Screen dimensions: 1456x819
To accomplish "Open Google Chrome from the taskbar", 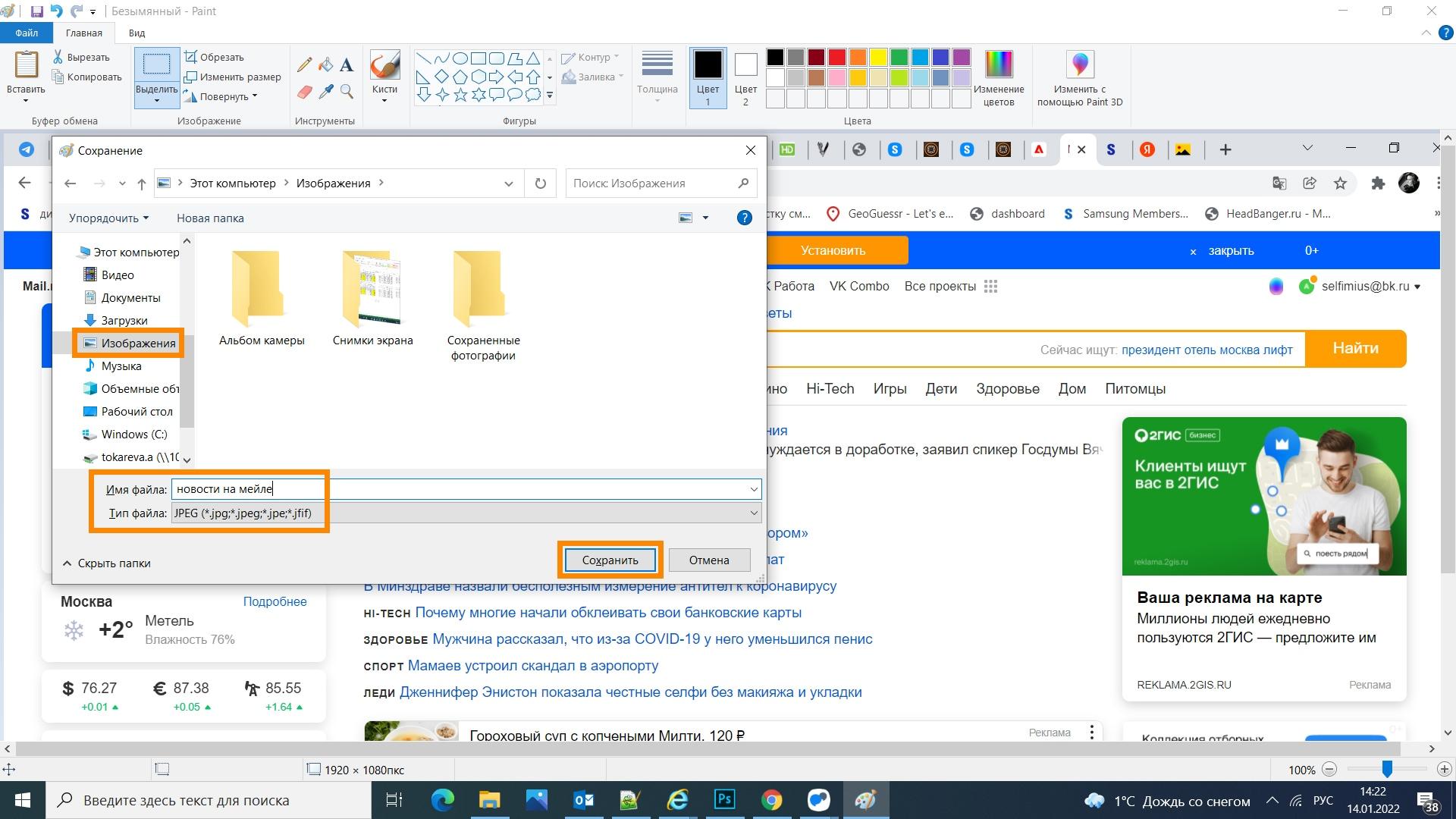I will [772, 800].
